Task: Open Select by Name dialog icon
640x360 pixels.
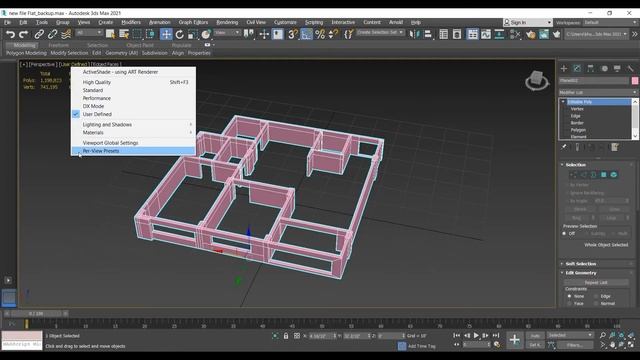Action: pyautogui.click(x=124, y=34)
